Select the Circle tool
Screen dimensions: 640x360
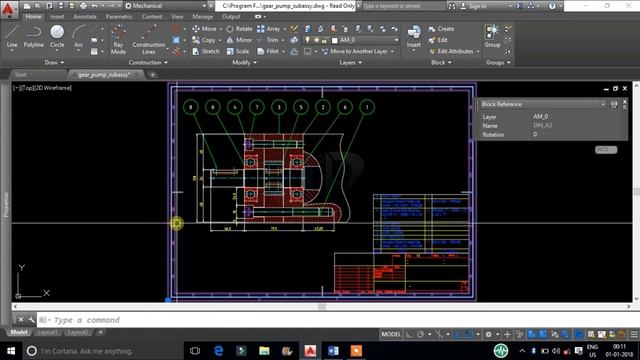tap(57, 37)
